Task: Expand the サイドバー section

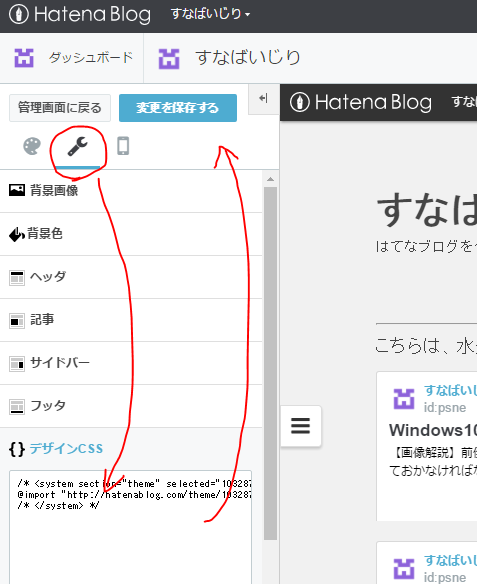Action: [x=131, y=363]
